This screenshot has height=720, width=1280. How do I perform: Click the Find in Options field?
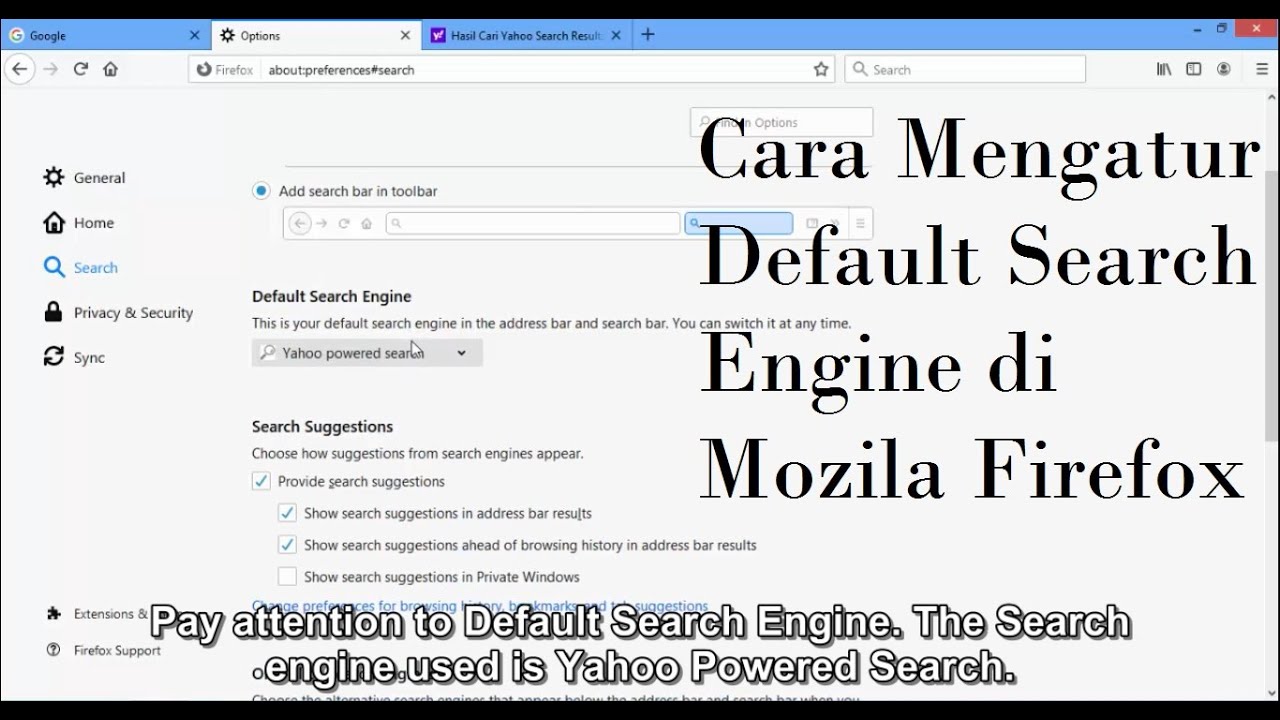pyautogui.click(x=781, y=122)
